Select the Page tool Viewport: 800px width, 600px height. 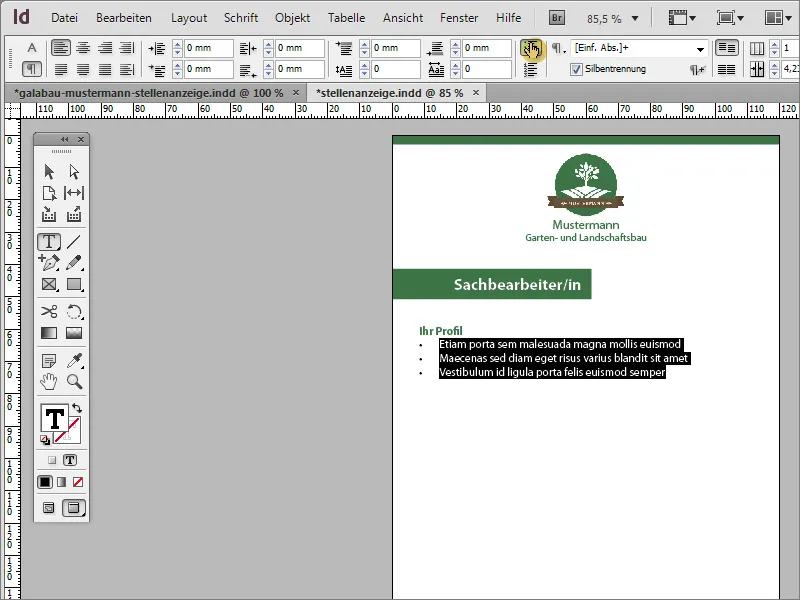(x=49, y=193)
